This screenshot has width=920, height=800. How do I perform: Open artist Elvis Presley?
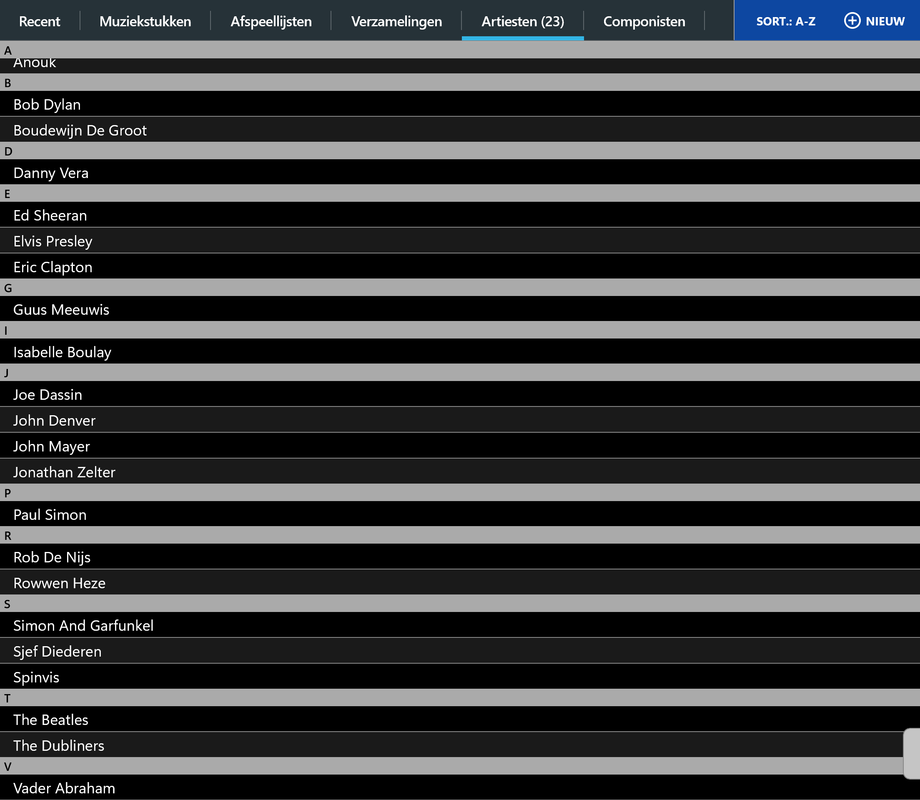click(x=460, y=241)
